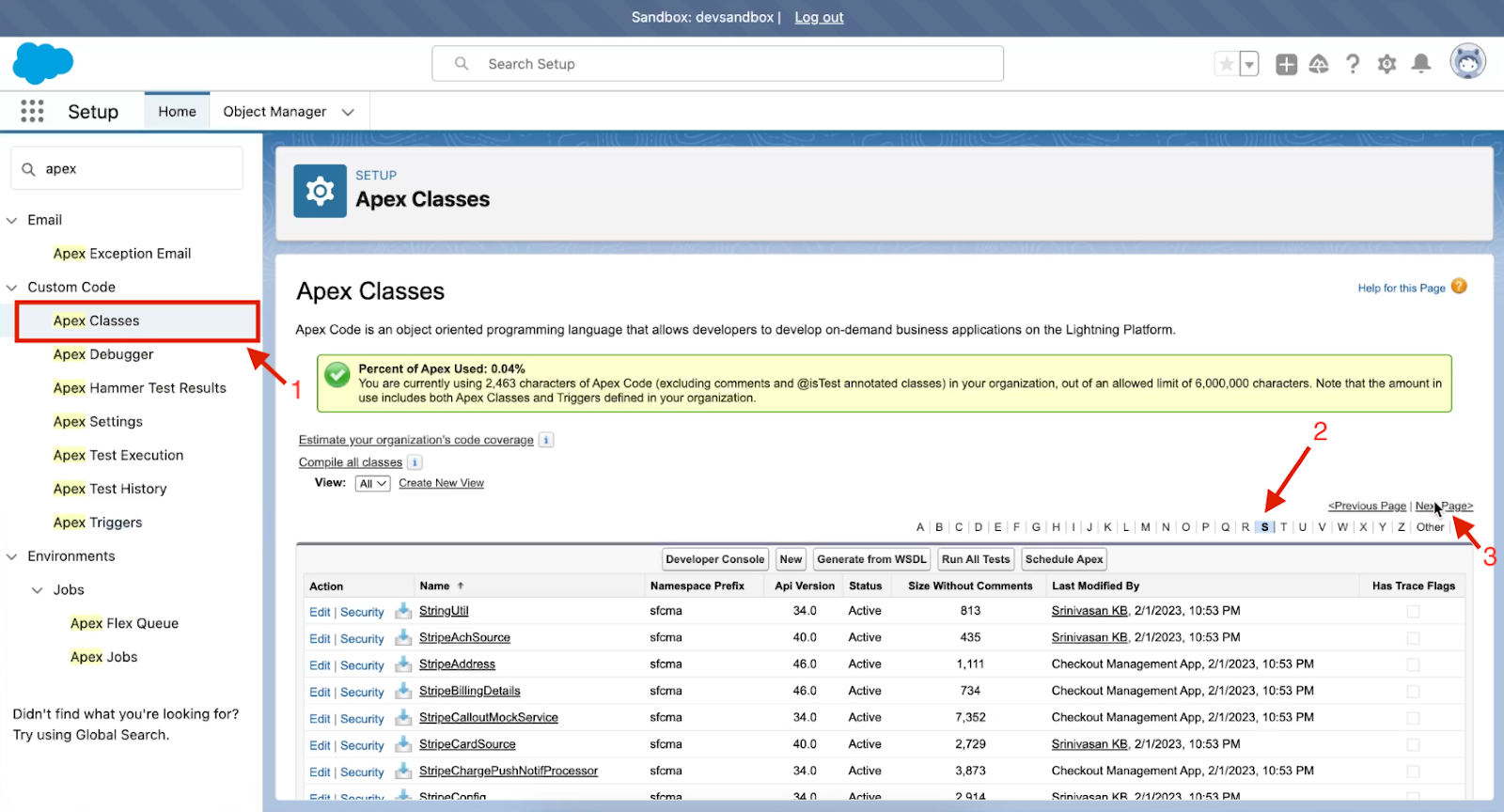Switch to the Home tab
Screen dimensions: 1504x812
177,112
